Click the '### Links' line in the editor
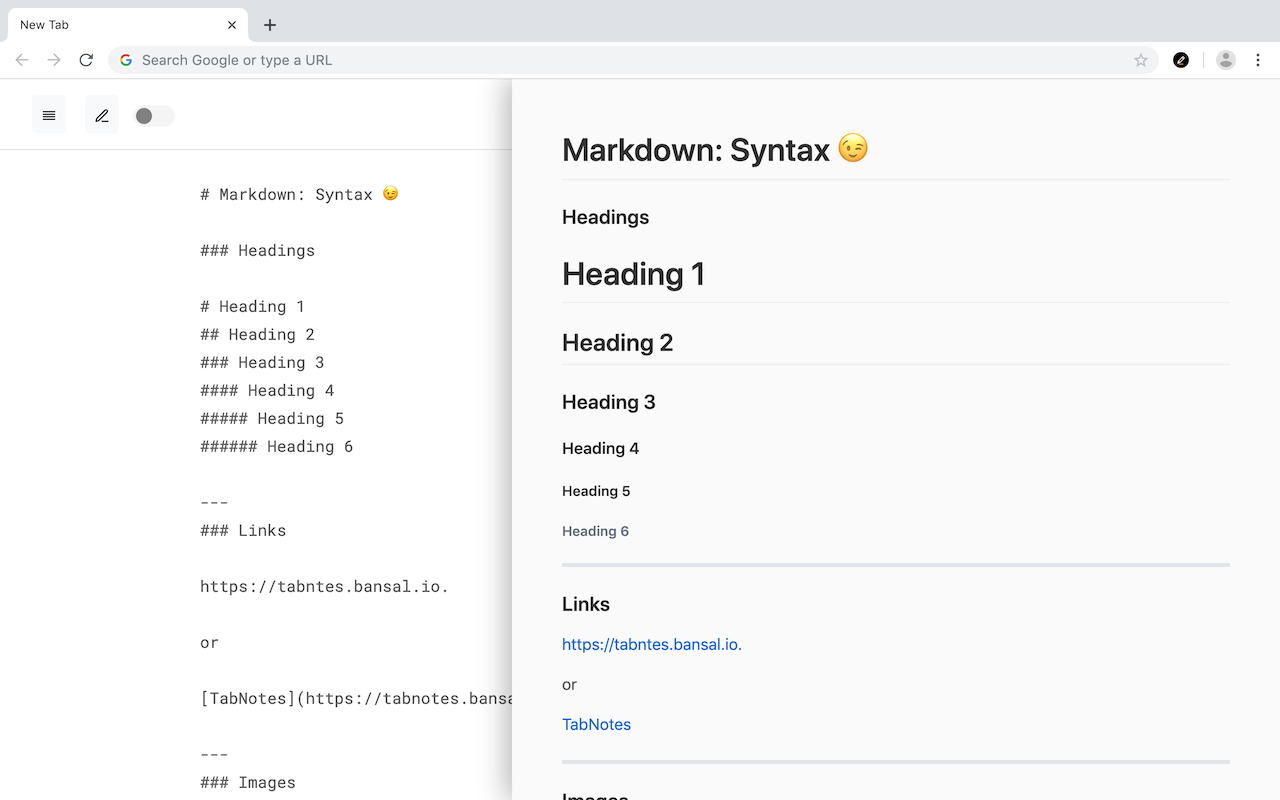 tap(243, 530)
